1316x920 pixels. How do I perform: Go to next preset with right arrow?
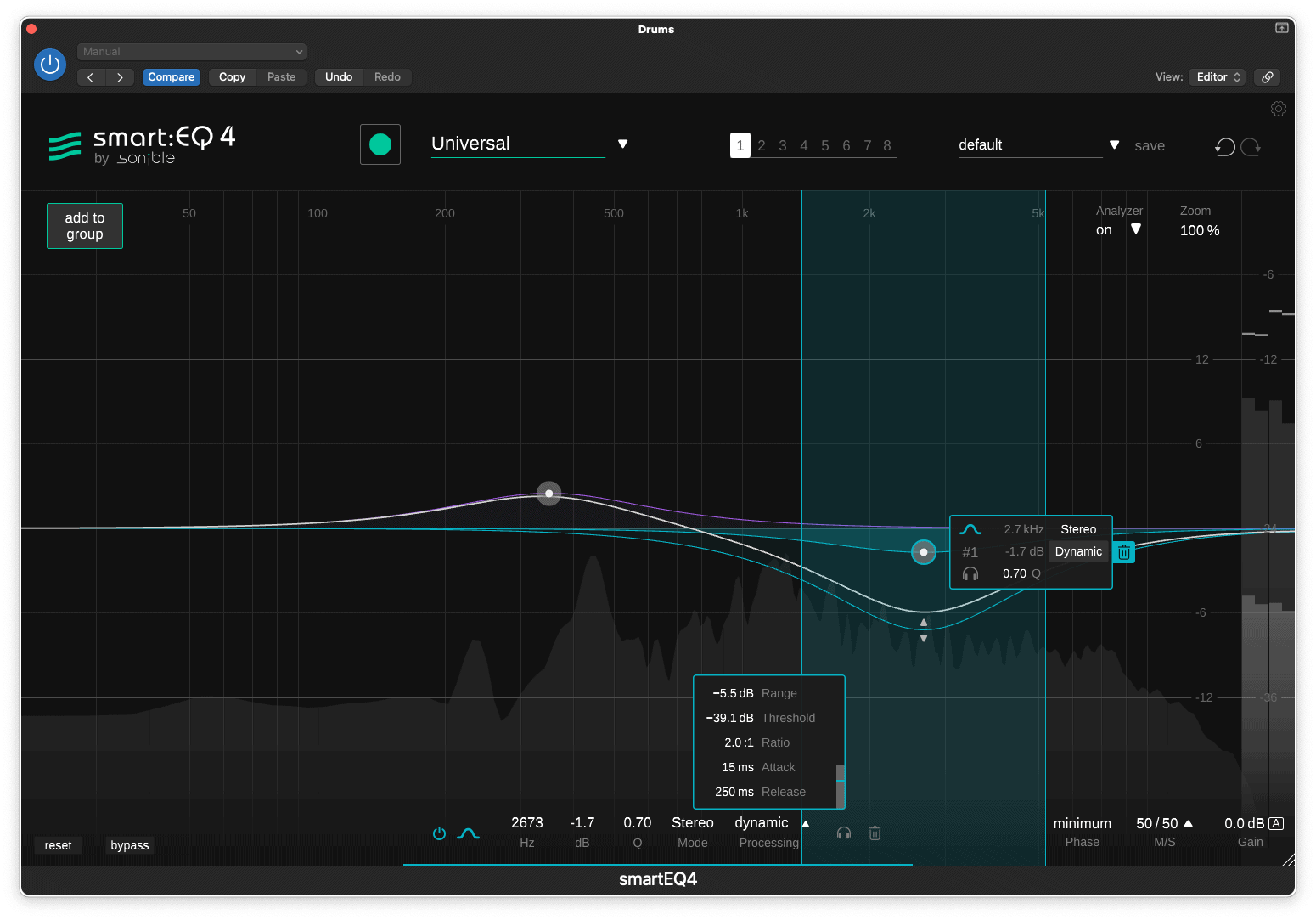(x=120, y=77)
